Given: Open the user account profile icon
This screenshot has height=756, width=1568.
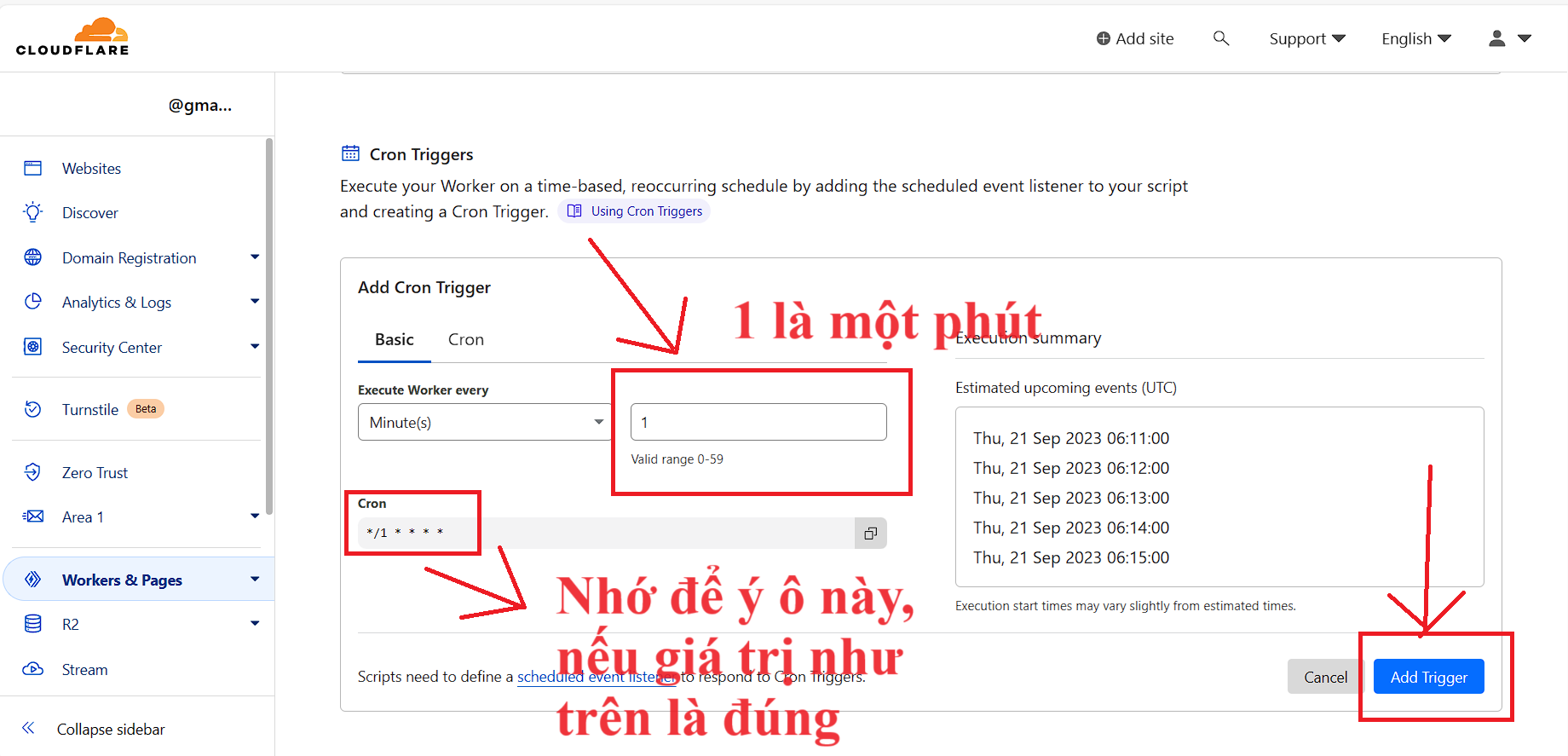Looking at the screenshot, I should 1496,38.
